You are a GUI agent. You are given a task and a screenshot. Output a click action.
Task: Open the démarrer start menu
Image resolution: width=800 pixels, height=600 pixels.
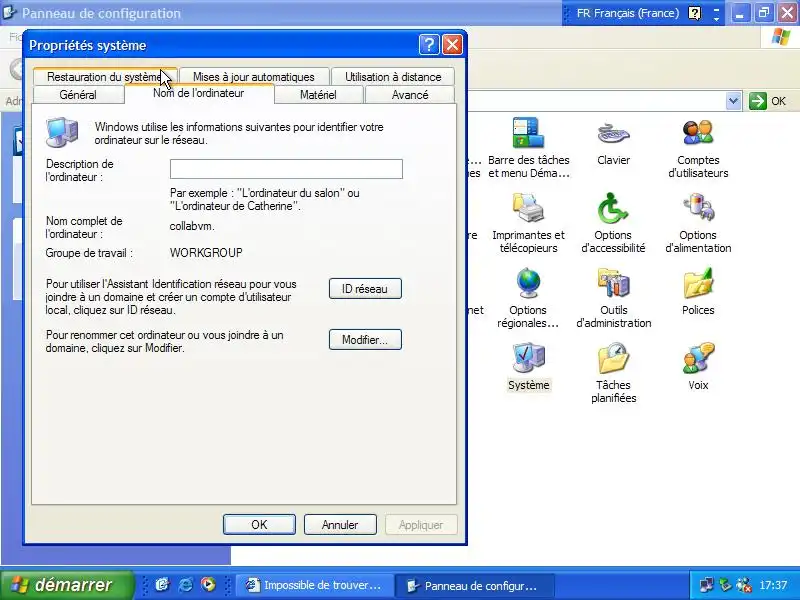coord(67,585)
